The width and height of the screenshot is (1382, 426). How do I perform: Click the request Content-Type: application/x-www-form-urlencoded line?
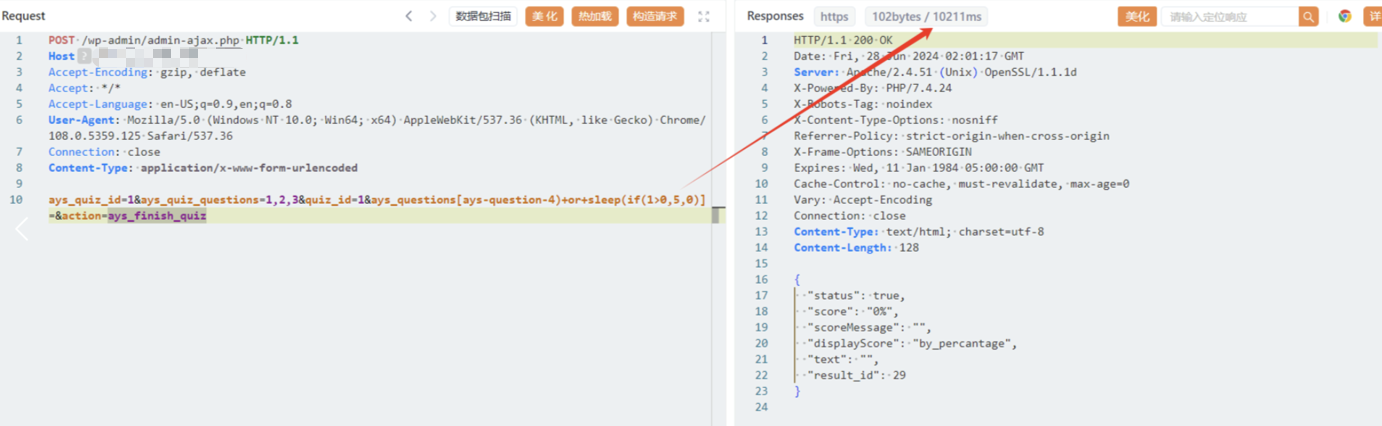point(203,168)
